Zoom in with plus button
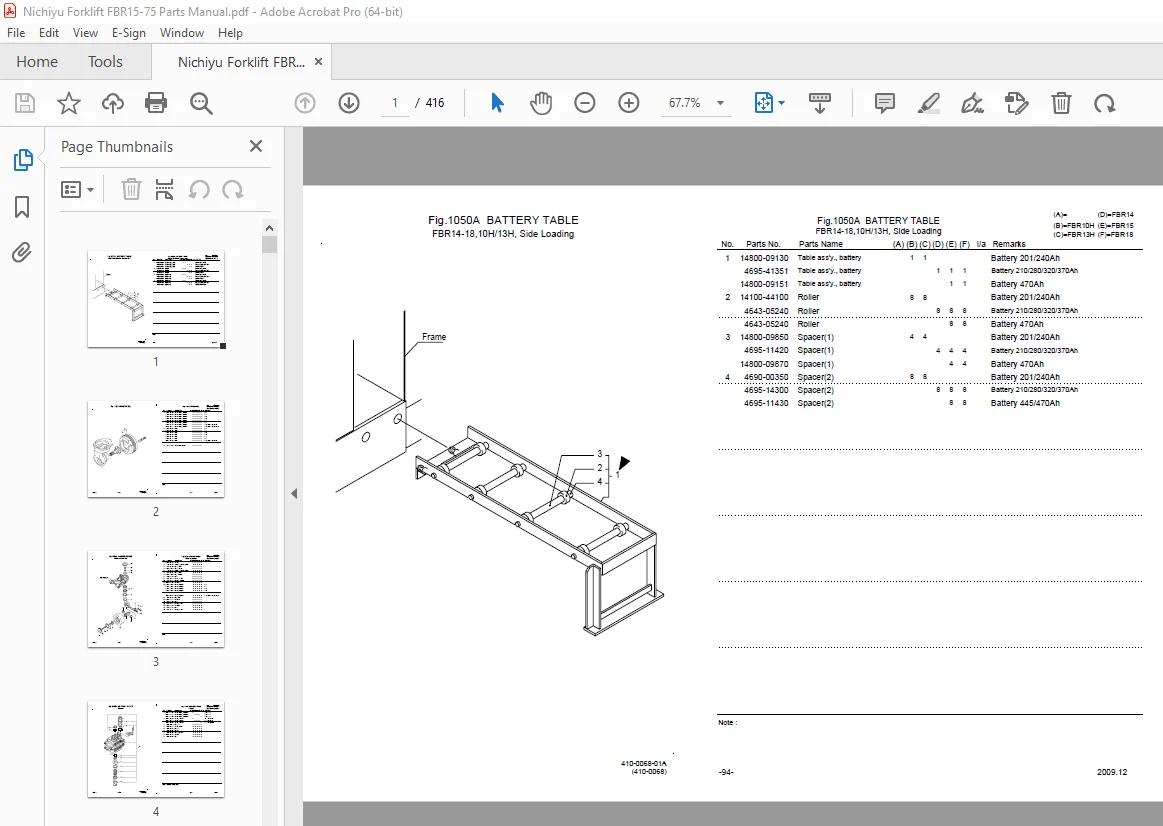The width and height of the screenshot is (1163, 826). (x=628, y=103)
